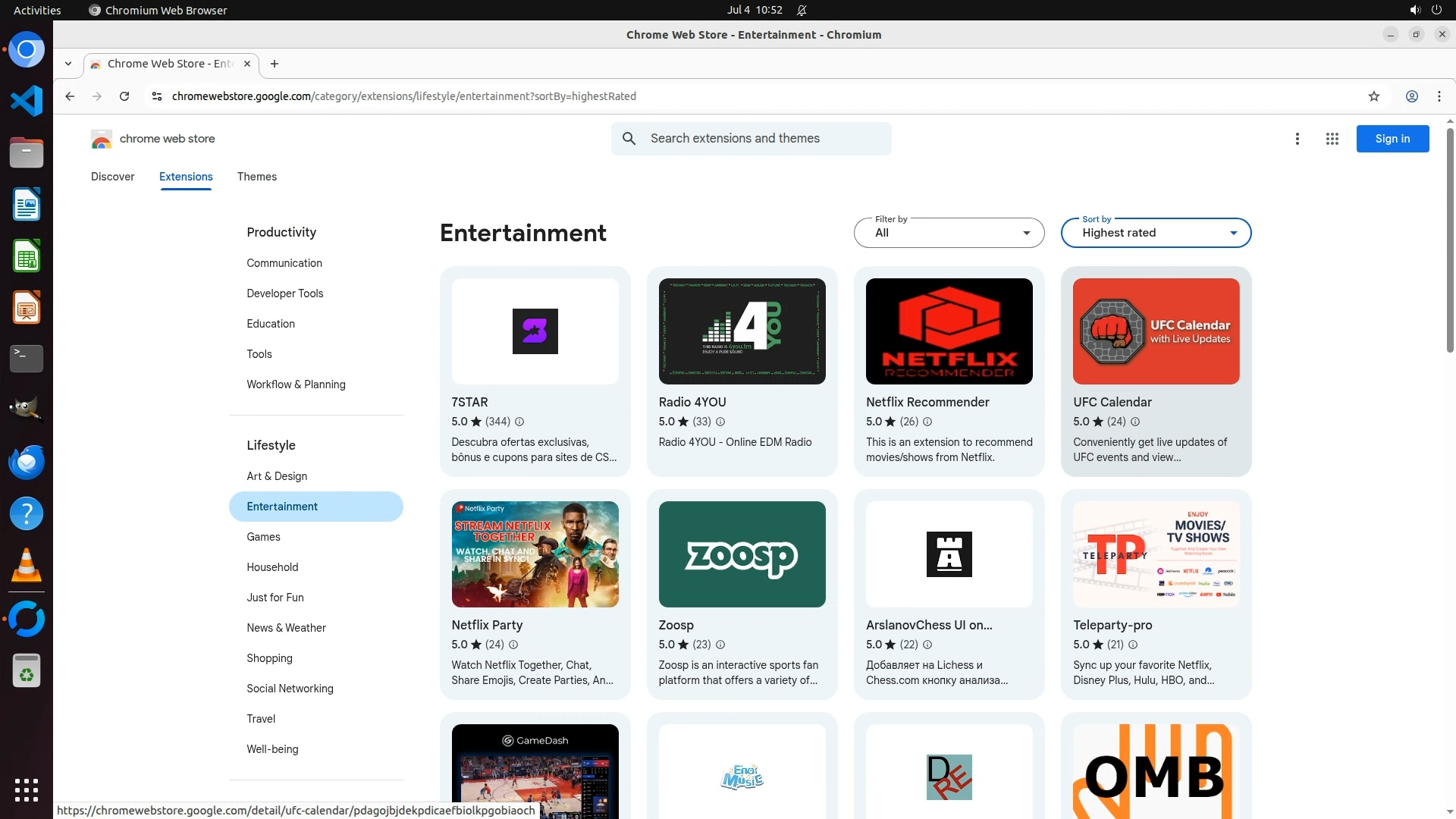Open the Chromium profile avatar icon

(x=1411, y=96)
